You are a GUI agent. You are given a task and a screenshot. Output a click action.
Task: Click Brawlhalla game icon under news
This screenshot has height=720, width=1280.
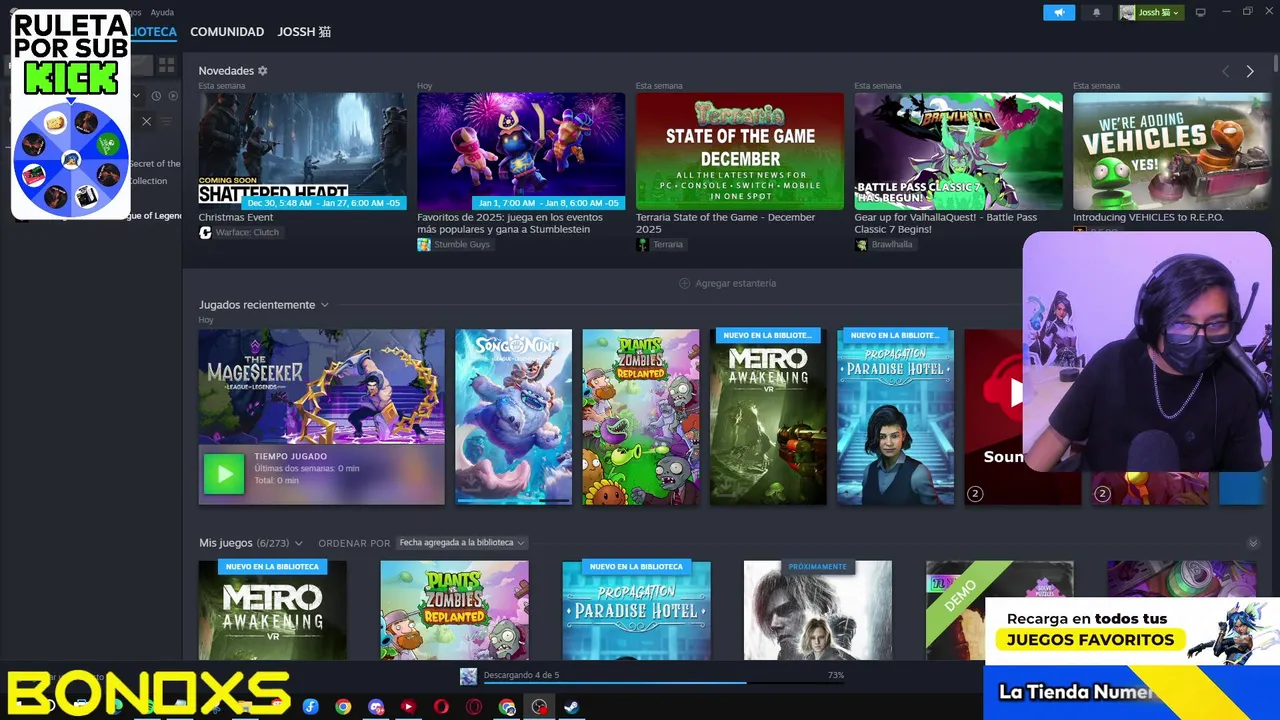[861, 244]
